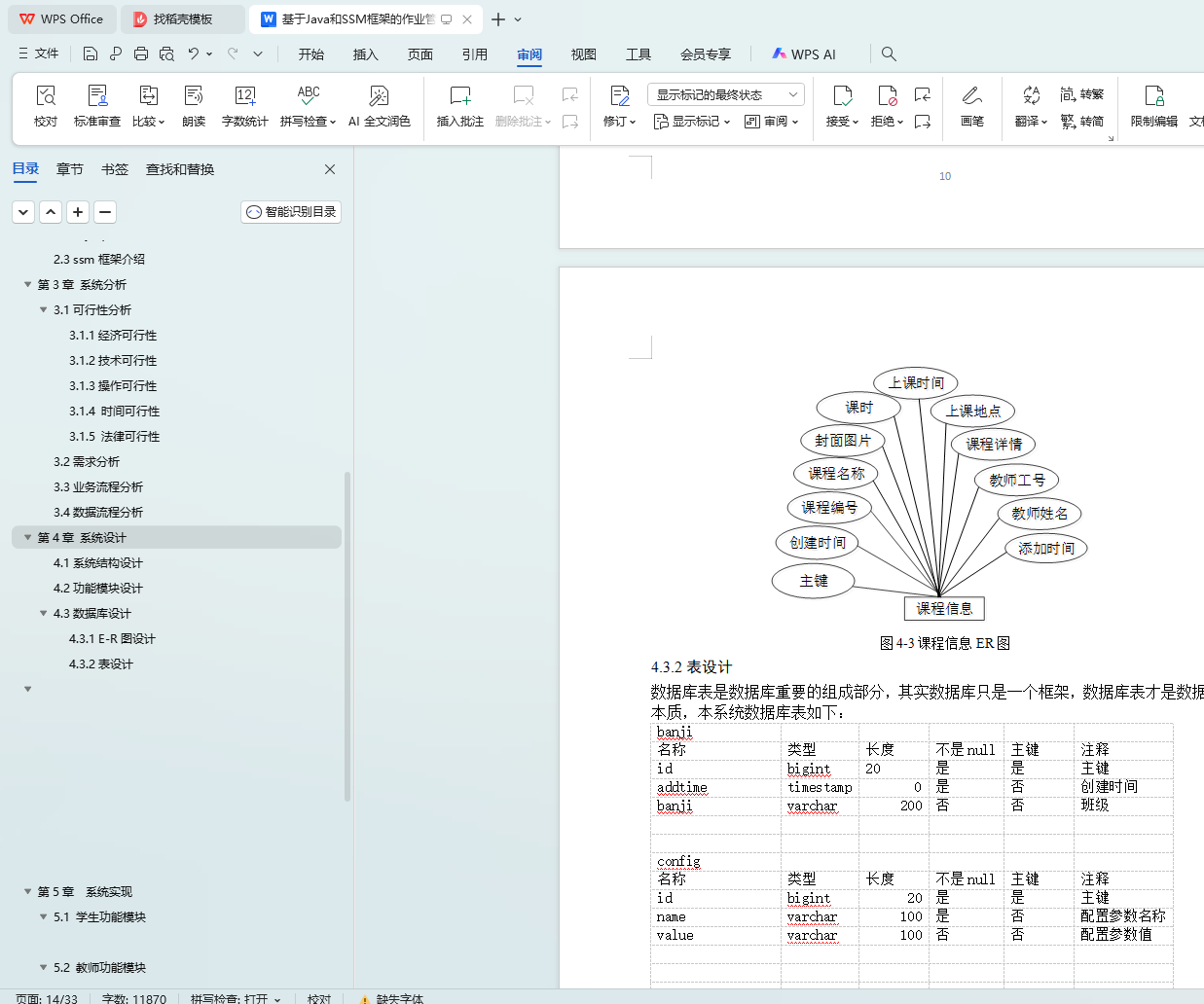Open 查找和替换 panel tab

point(180,169)
